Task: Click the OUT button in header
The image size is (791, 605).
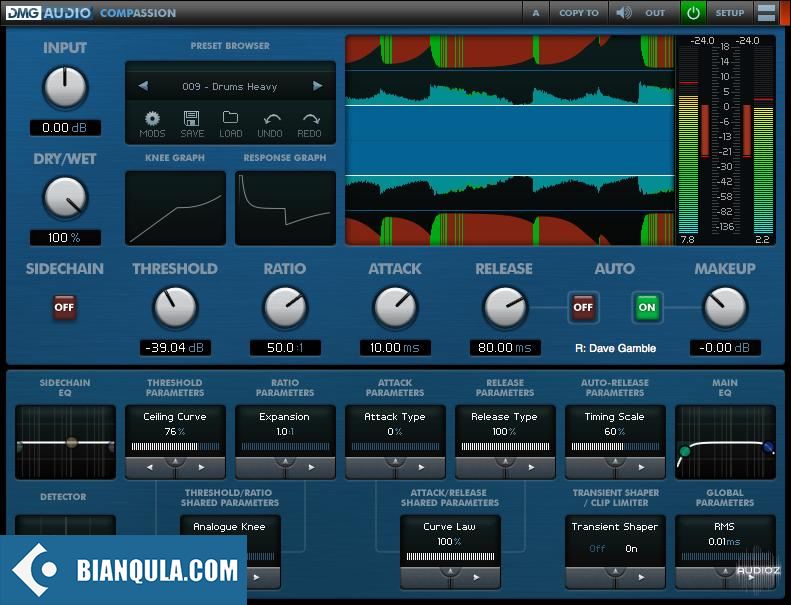Action: (x=655, y=13)
